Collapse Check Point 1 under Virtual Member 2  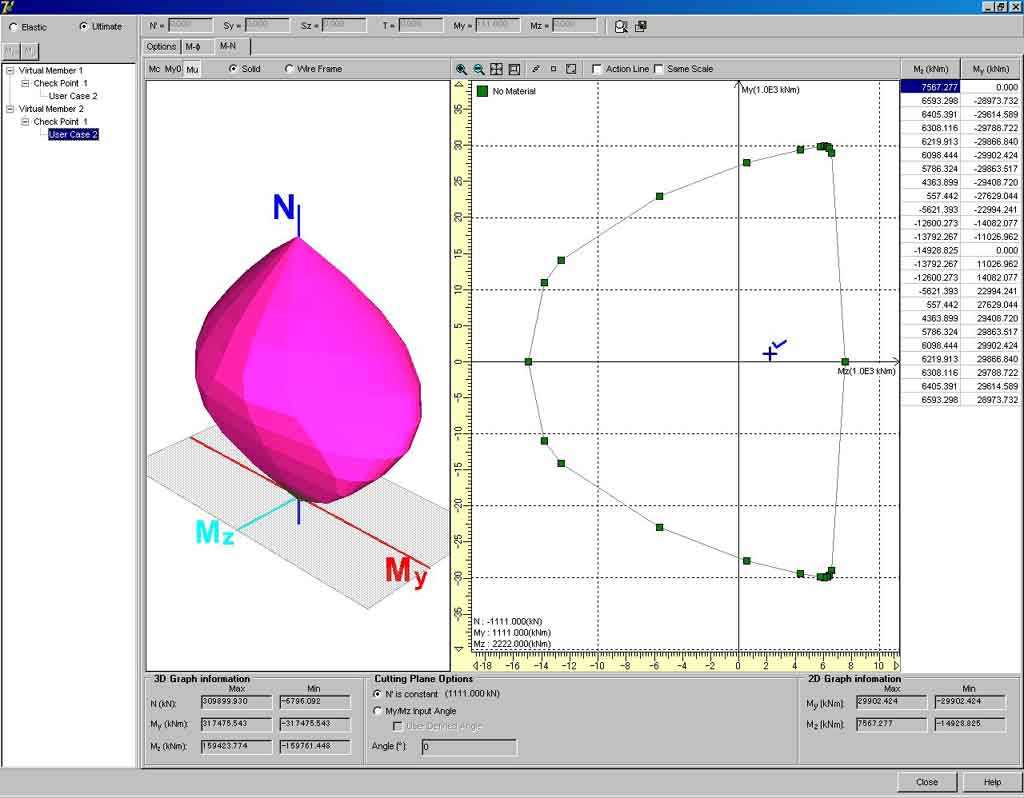click(x=26, y=122)
